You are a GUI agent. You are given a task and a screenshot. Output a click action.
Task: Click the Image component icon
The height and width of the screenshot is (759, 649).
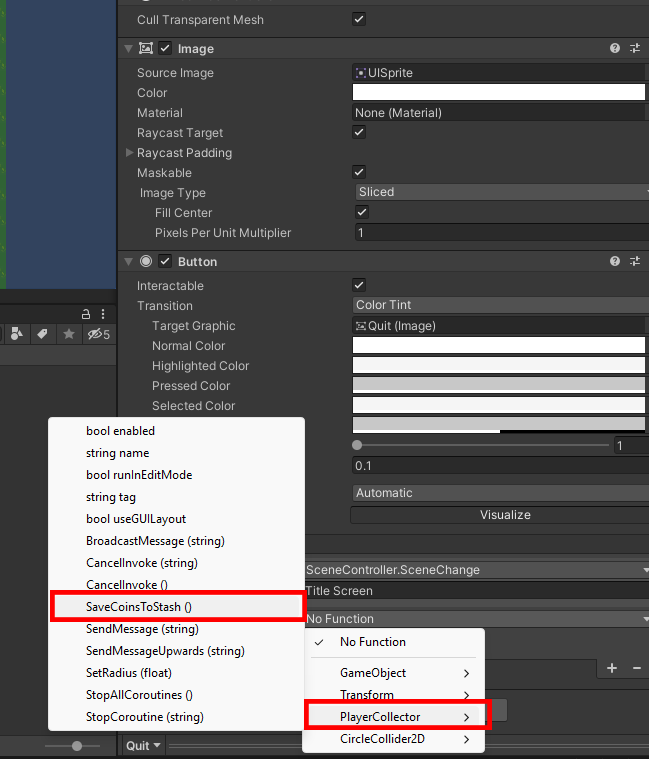146,48
